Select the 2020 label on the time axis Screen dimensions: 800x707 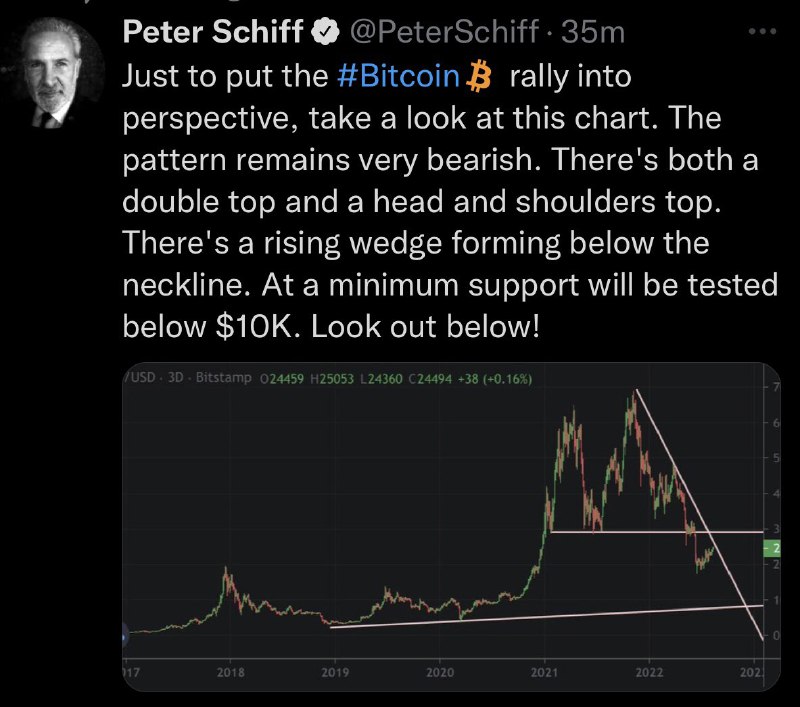coord(440,672)
